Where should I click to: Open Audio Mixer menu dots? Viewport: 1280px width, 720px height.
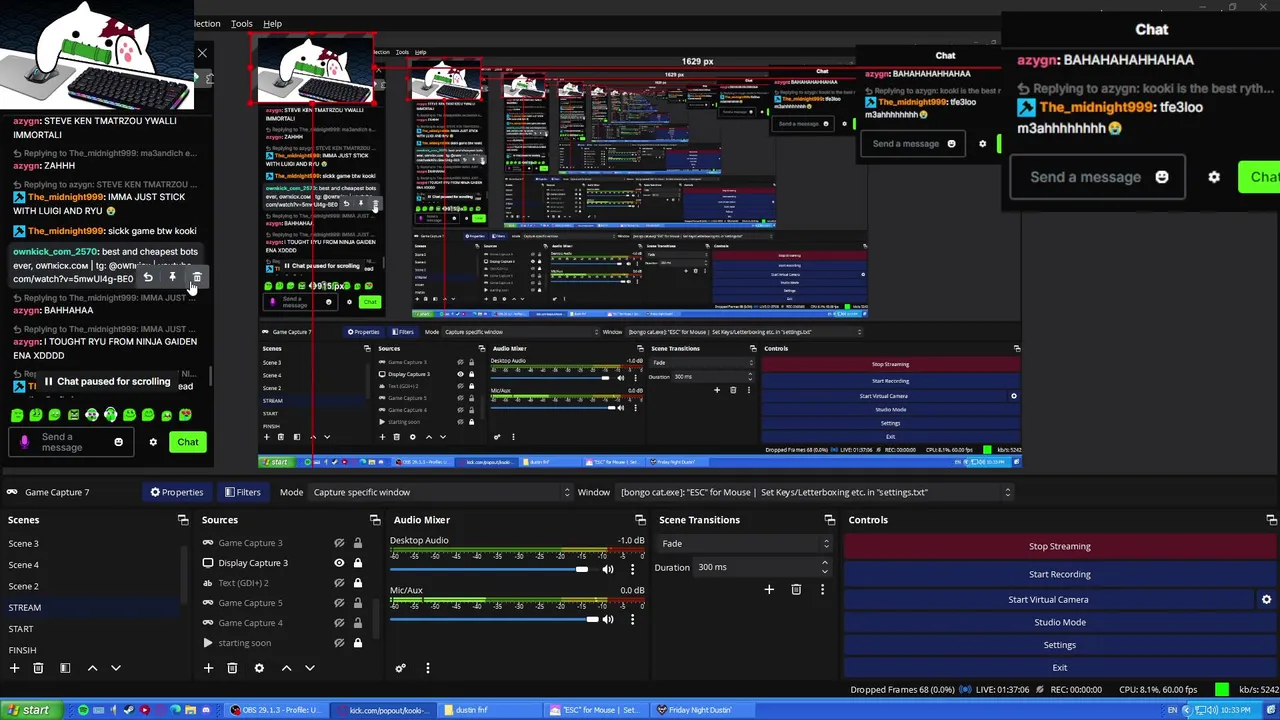tap(427, 668)
